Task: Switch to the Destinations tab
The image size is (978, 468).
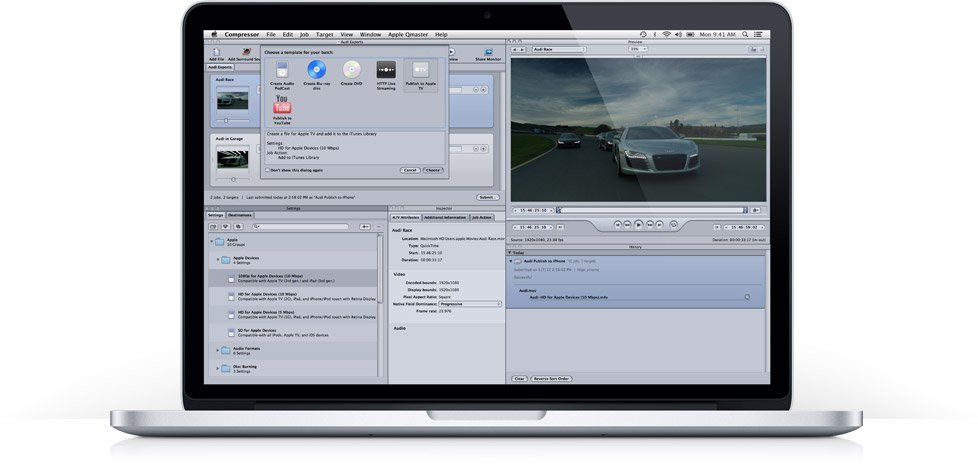Action: point(240,215)
